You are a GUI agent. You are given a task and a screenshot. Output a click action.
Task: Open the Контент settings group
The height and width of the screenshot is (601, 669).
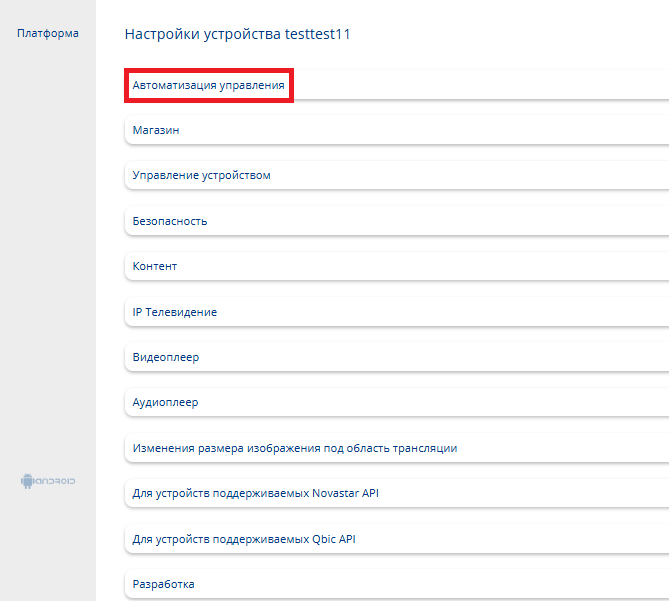(x=155, y=266)
